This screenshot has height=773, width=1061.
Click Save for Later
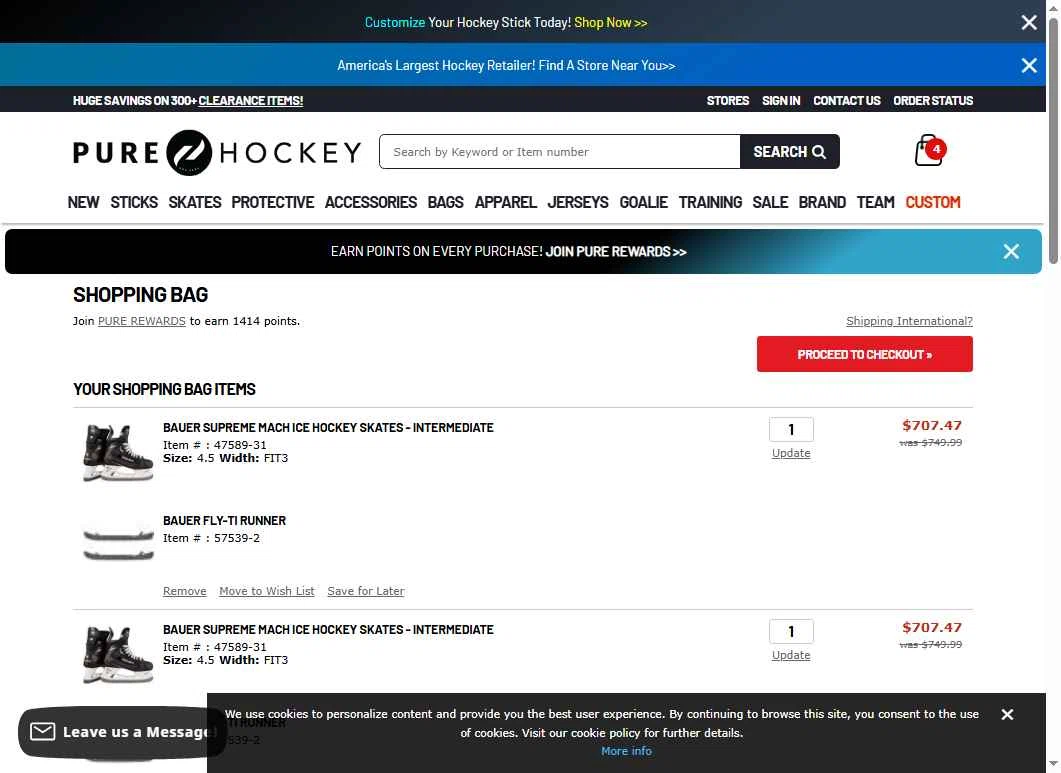coord(365,591)
